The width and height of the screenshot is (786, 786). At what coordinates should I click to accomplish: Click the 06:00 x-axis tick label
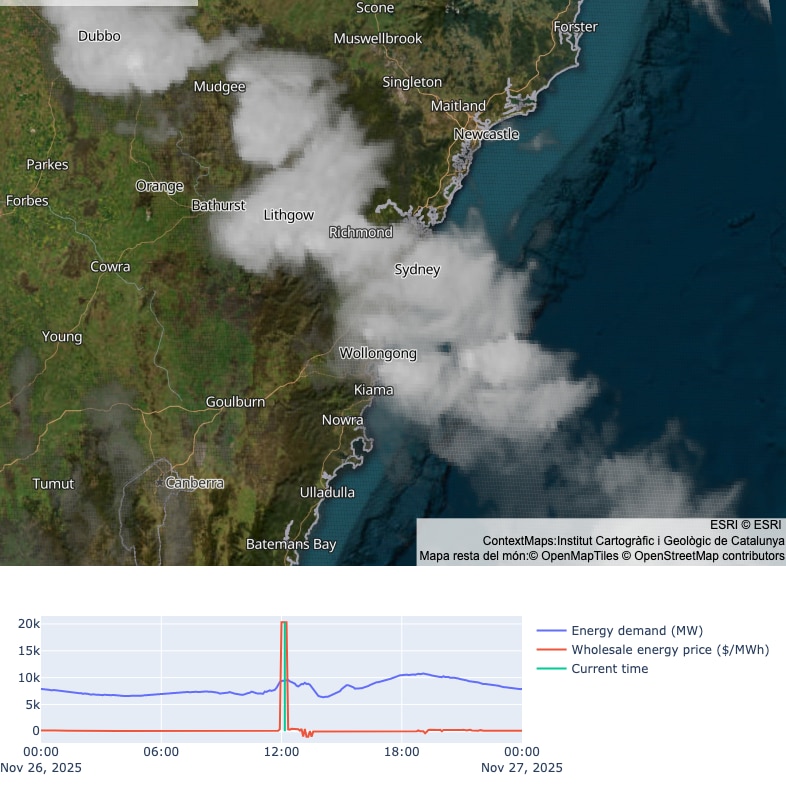click(x=161, y=752)
